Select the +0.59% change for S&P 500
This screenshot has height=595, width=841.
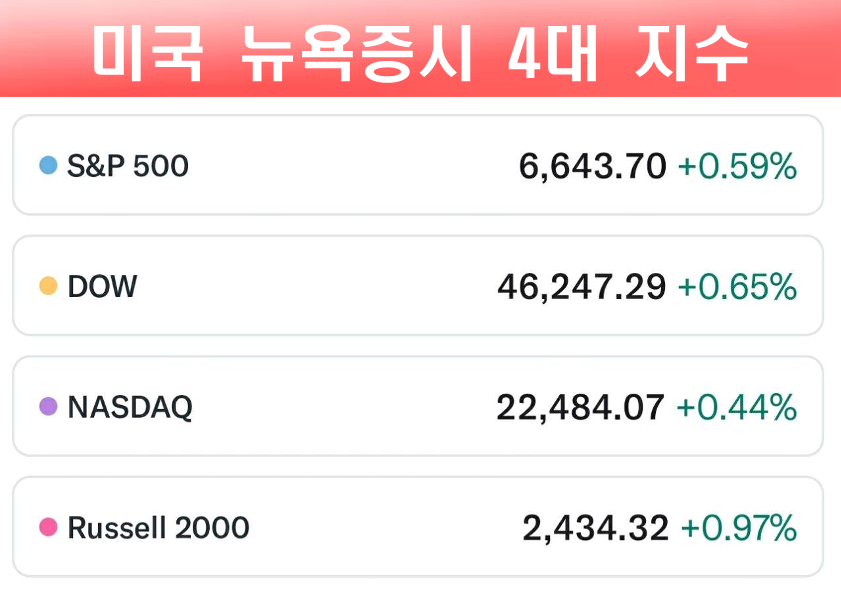pyautogui.click(x=737, y=166)
